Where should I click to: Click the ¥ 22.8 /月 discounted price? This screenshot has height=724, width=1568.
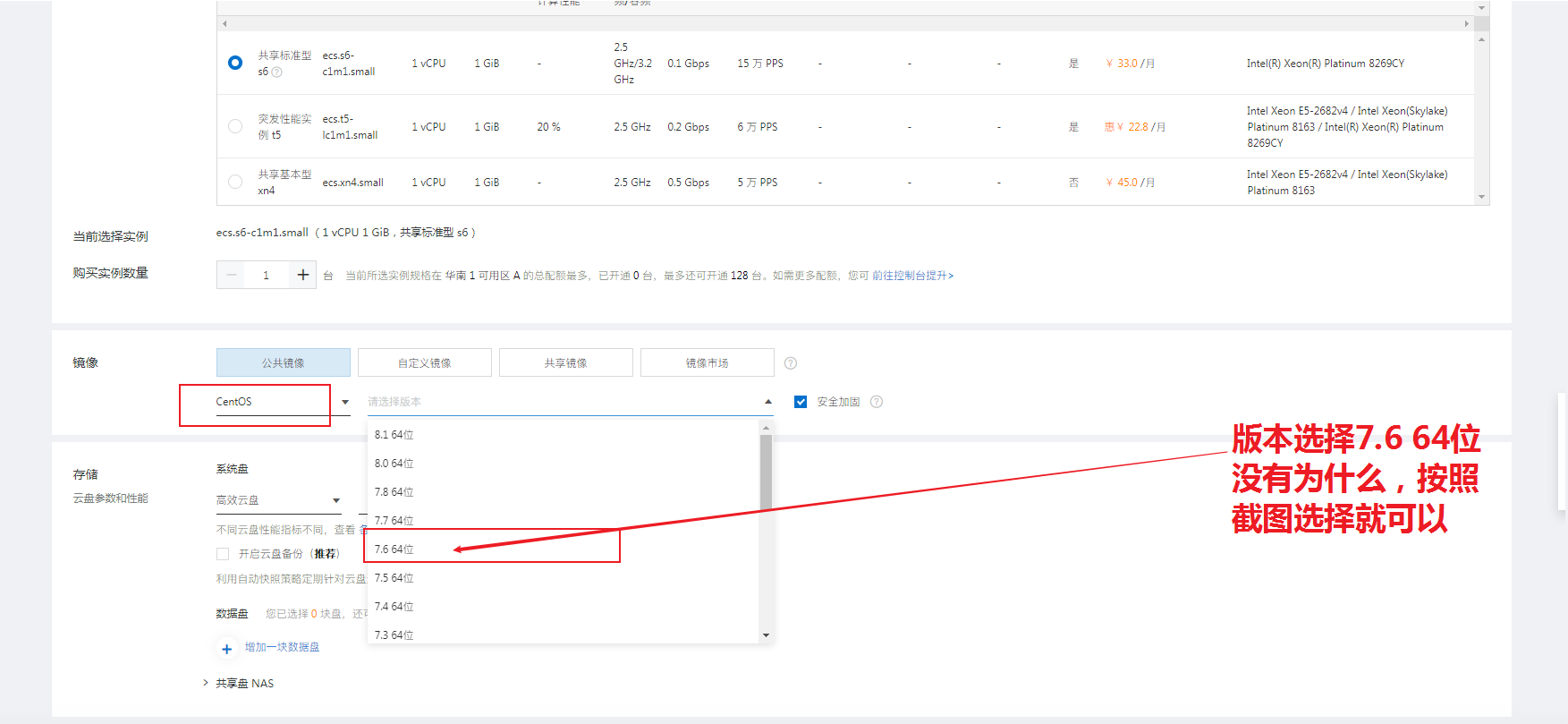pos(1135,127)
